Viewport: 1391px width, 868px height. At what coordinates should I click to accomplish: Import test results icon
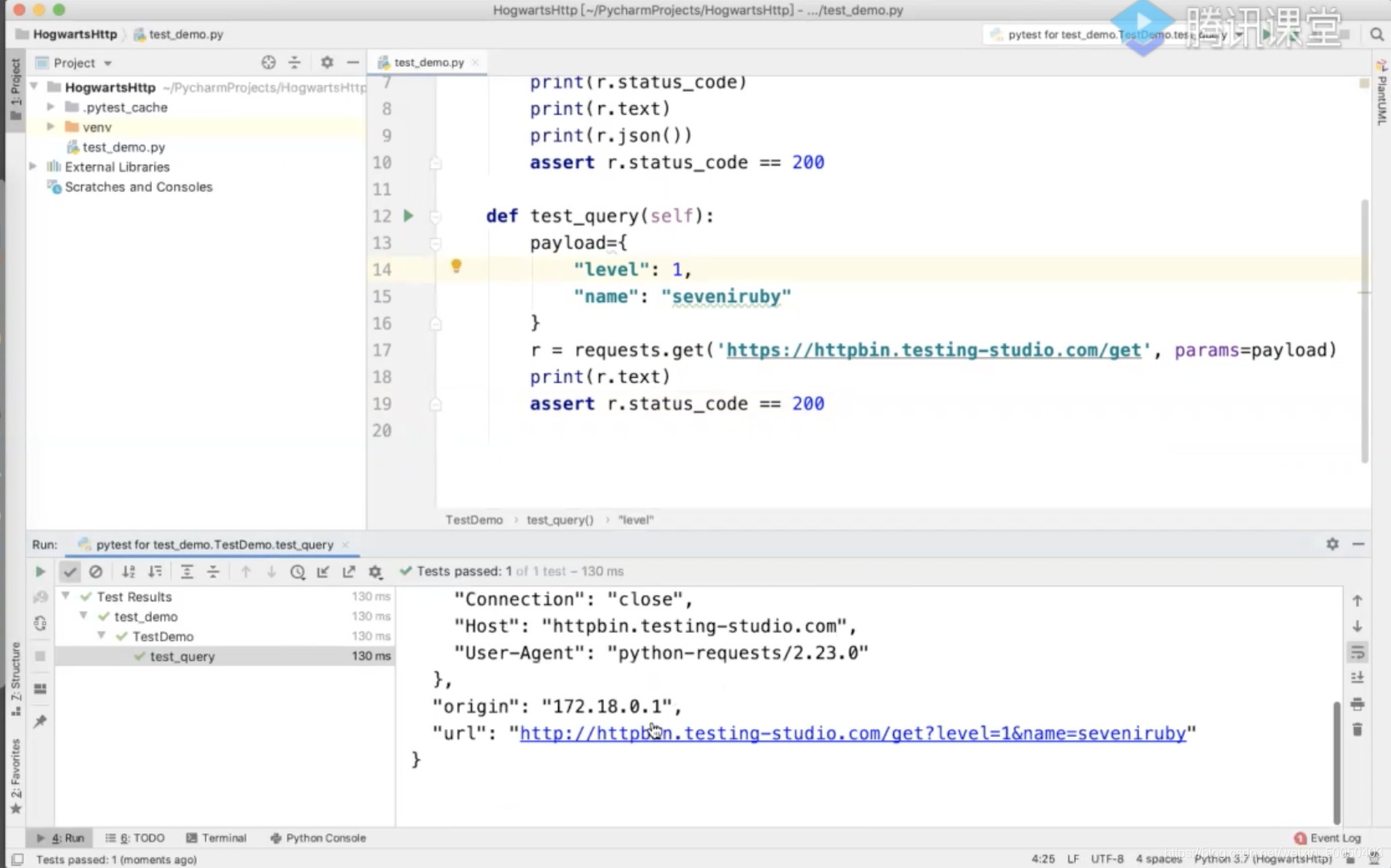[323, 571]
